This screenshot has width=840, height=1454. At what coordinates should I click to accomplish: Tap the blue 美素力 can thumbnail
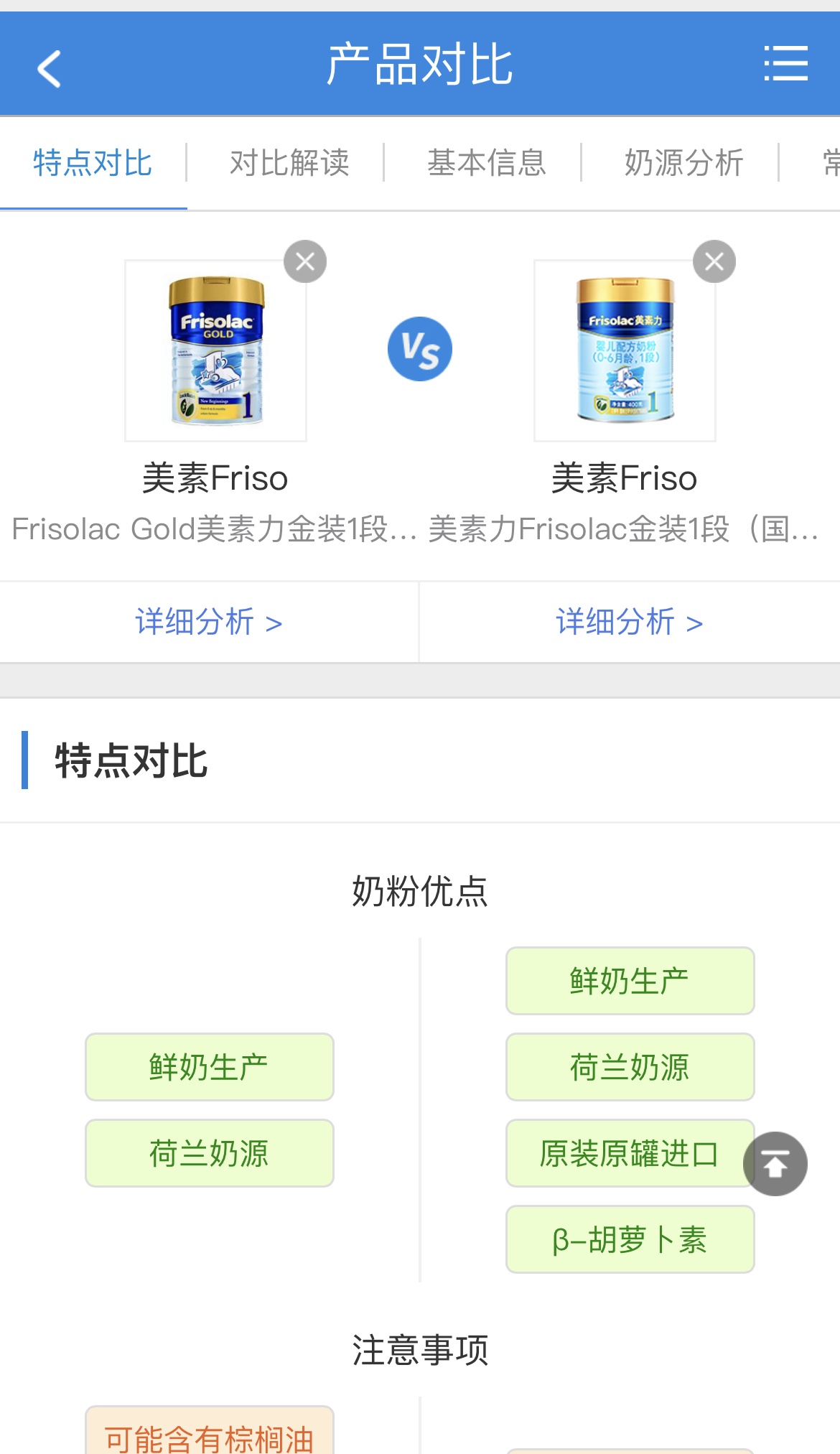pyautogui.click(x=625, y=350)
